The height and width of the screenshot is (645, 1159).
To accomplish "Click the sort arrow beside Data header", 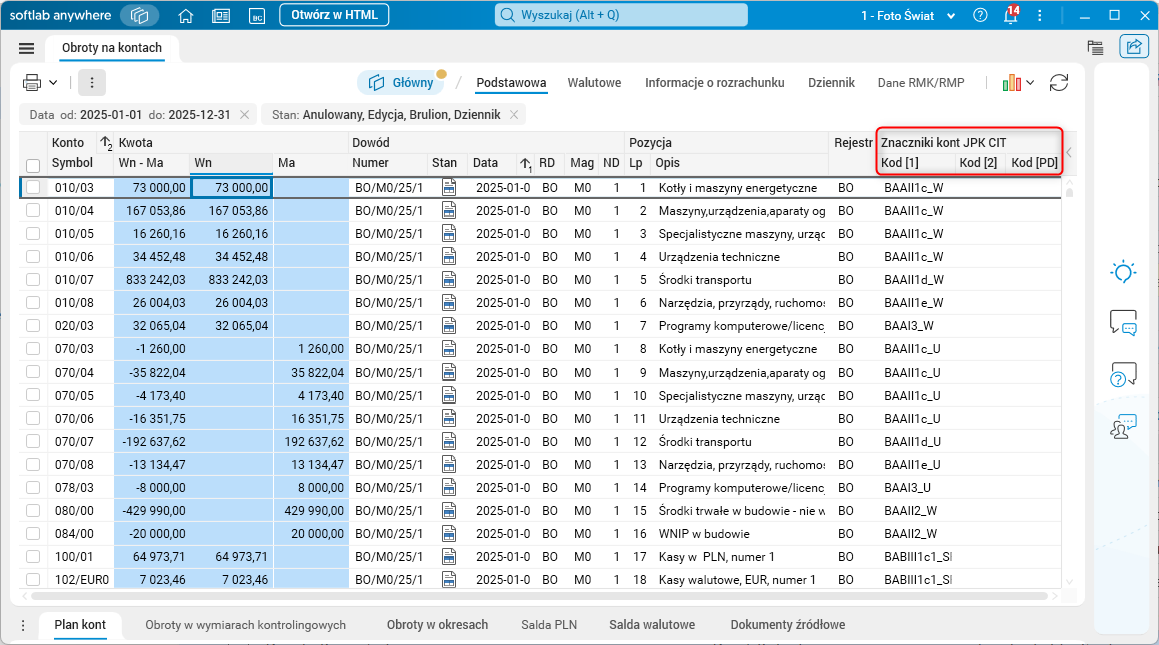I will click(x=525, y=163).
